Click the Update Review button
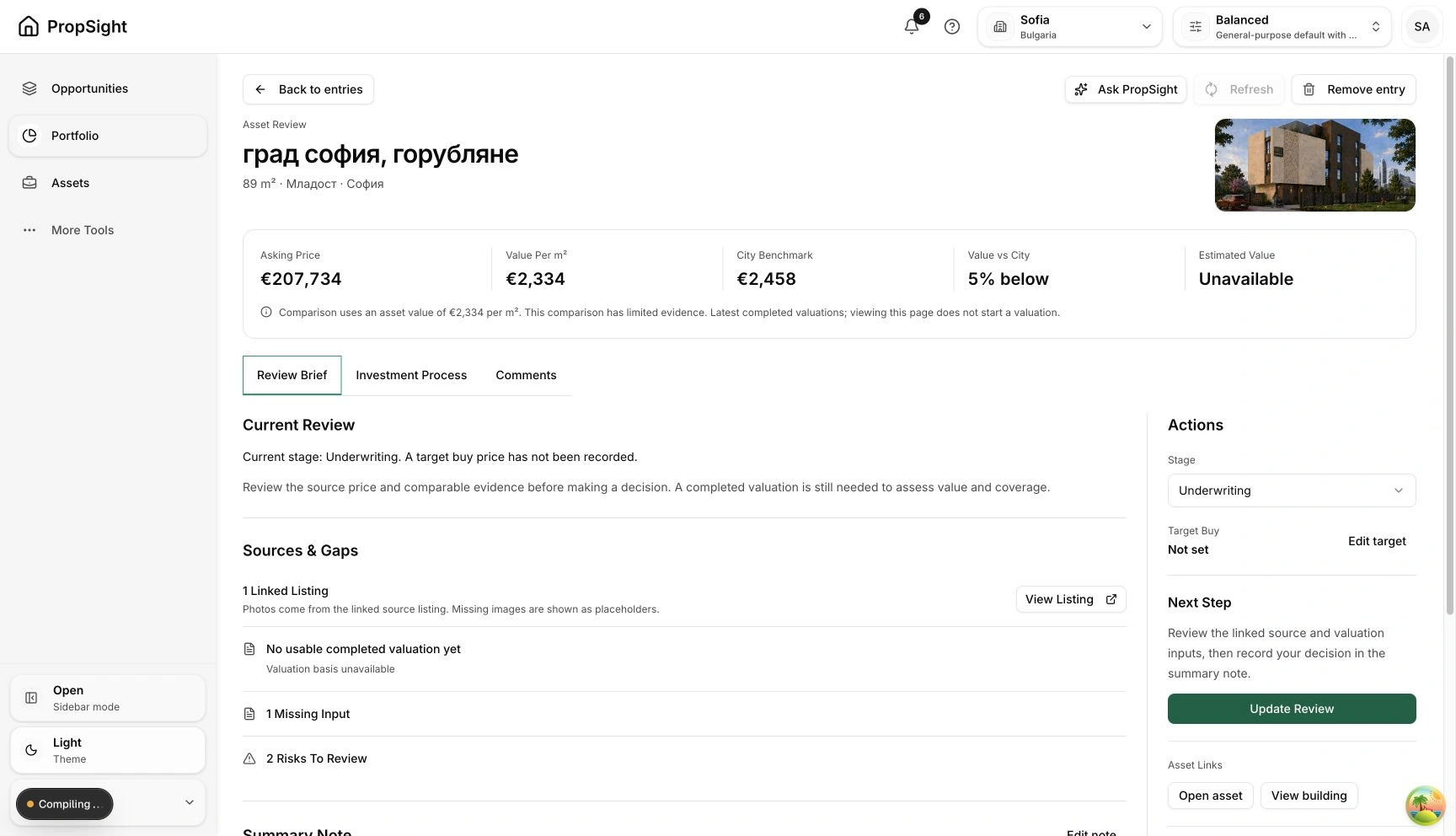1456x836 pixels. tap(1292, 709)
